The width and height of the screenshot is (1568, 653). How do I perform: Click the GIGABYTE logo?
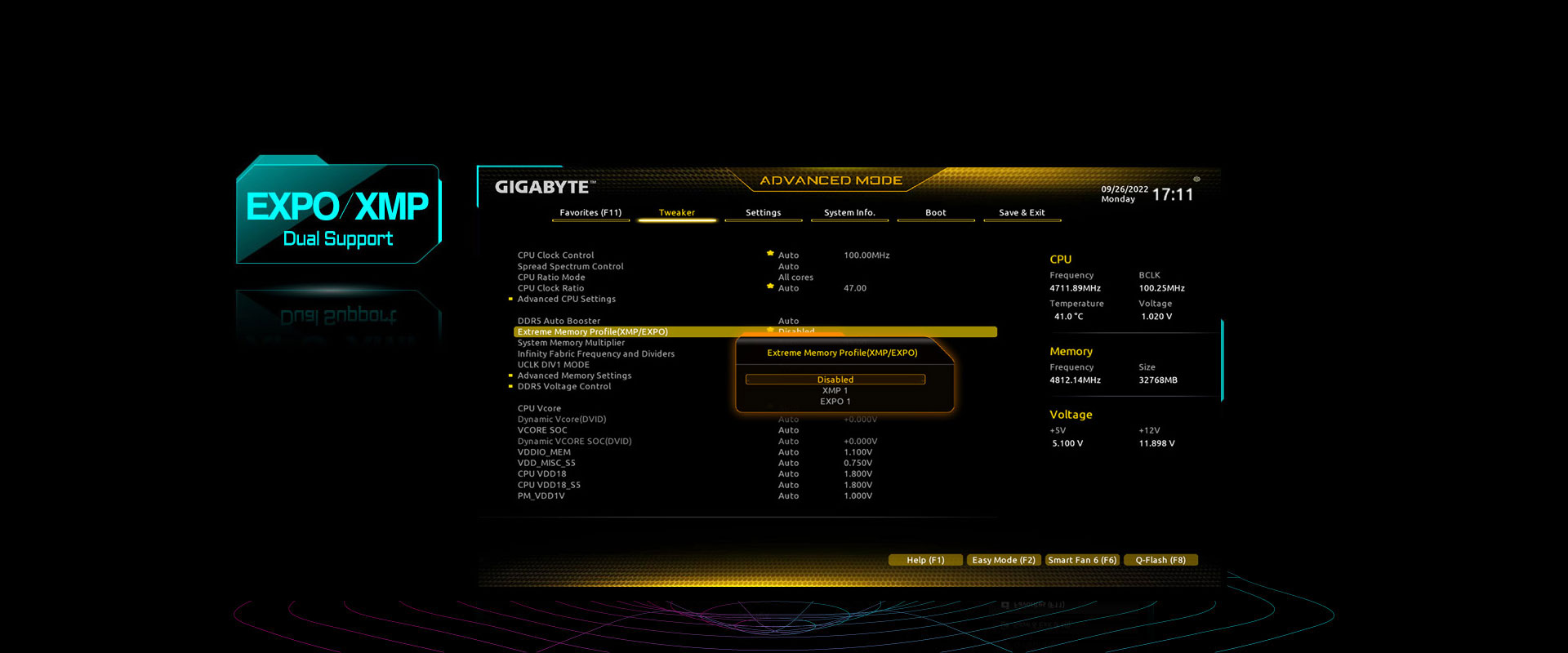point(544,187)
